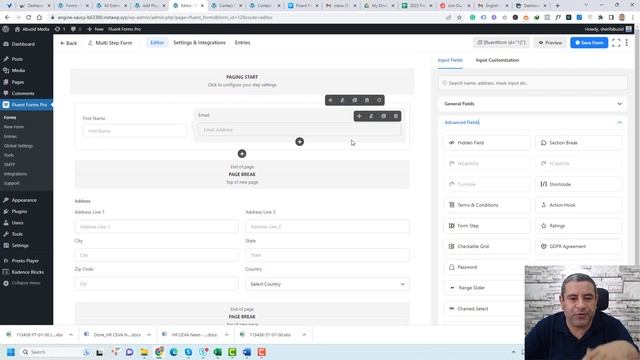Configure the Paging Start step settings

coord(242,81)
